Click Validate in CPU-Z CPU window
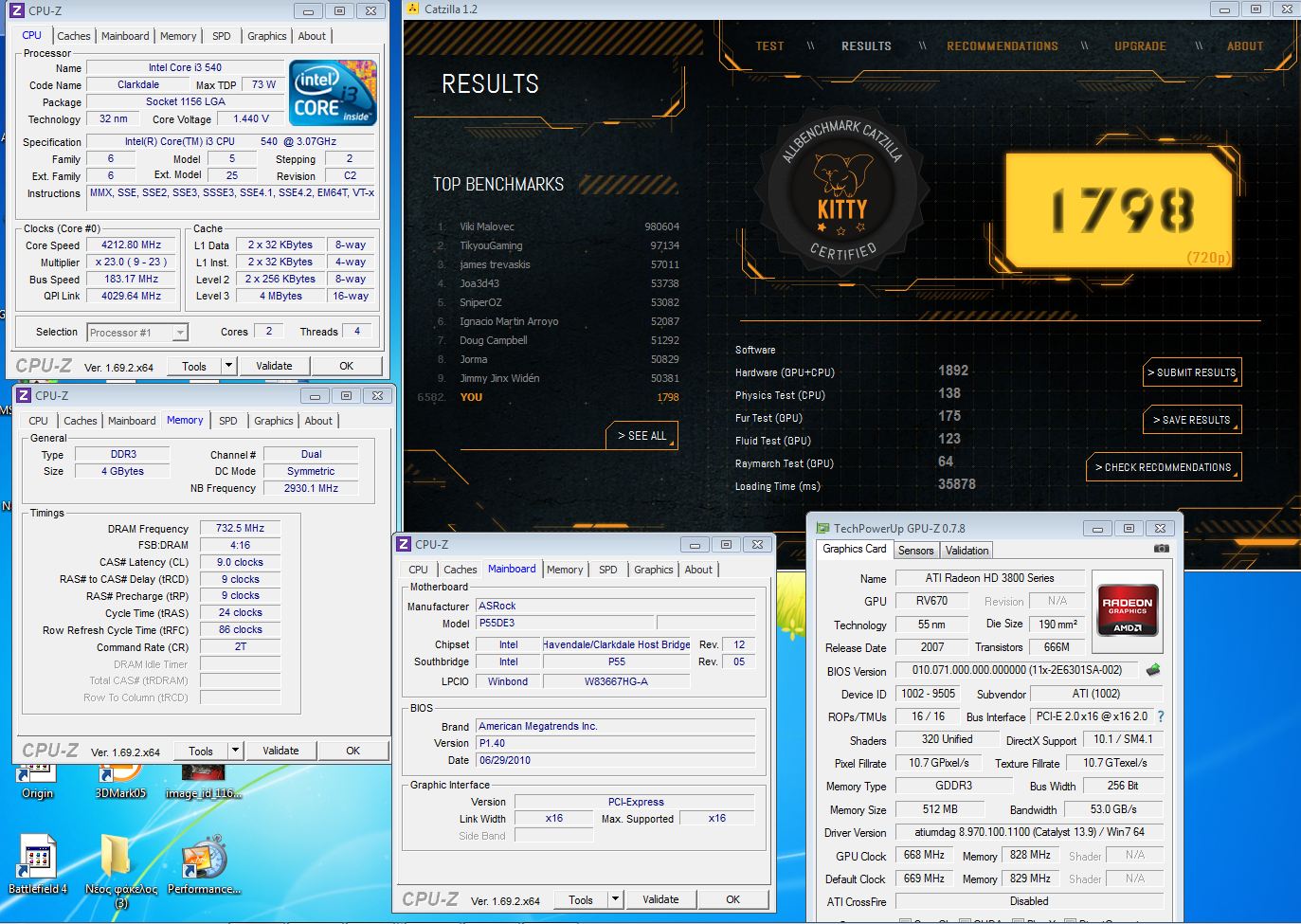The width and height of the screenshot is (1301, 924). tap(274, 366)
